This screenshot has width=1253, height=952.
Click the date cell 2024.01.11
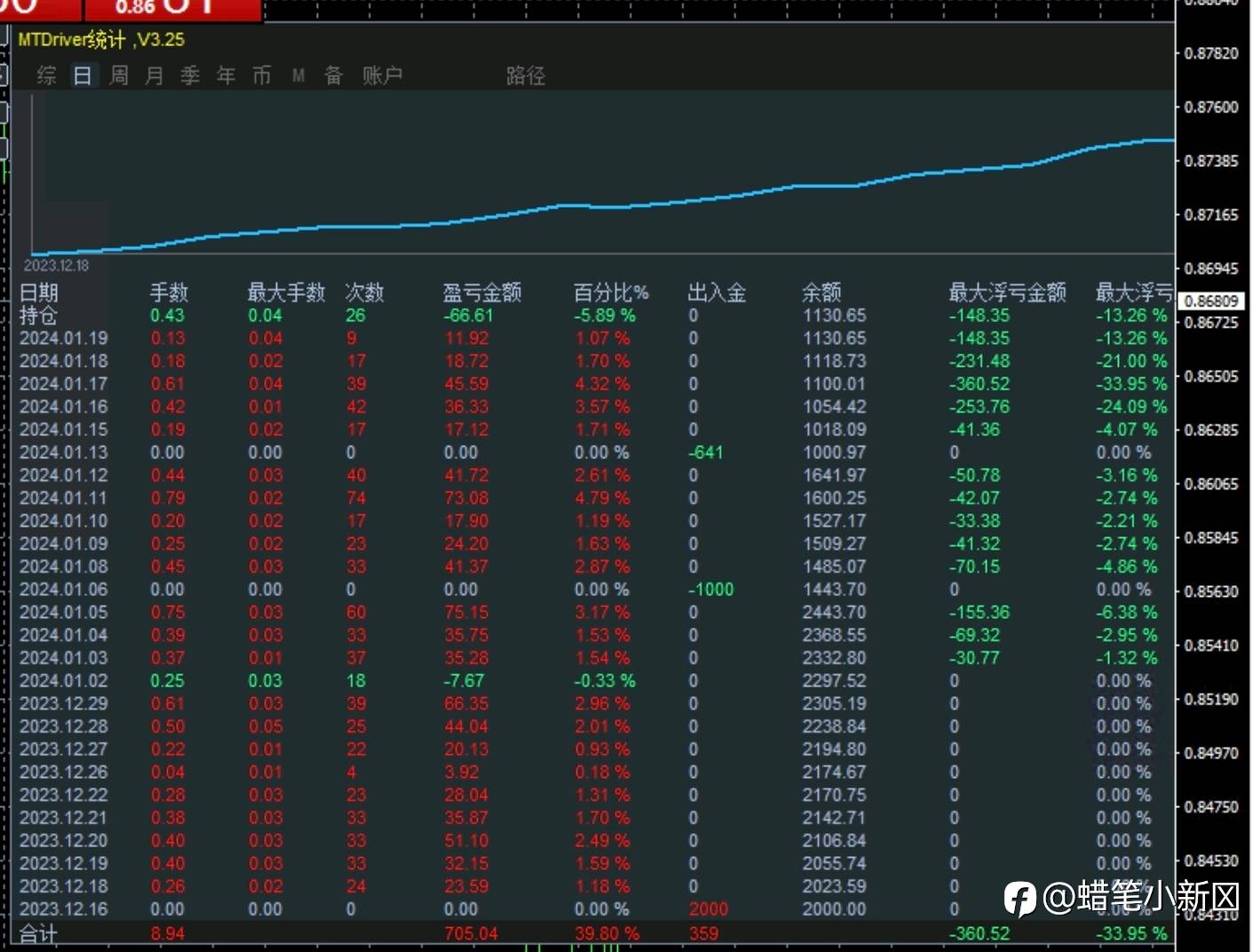[x=64, y=498]
